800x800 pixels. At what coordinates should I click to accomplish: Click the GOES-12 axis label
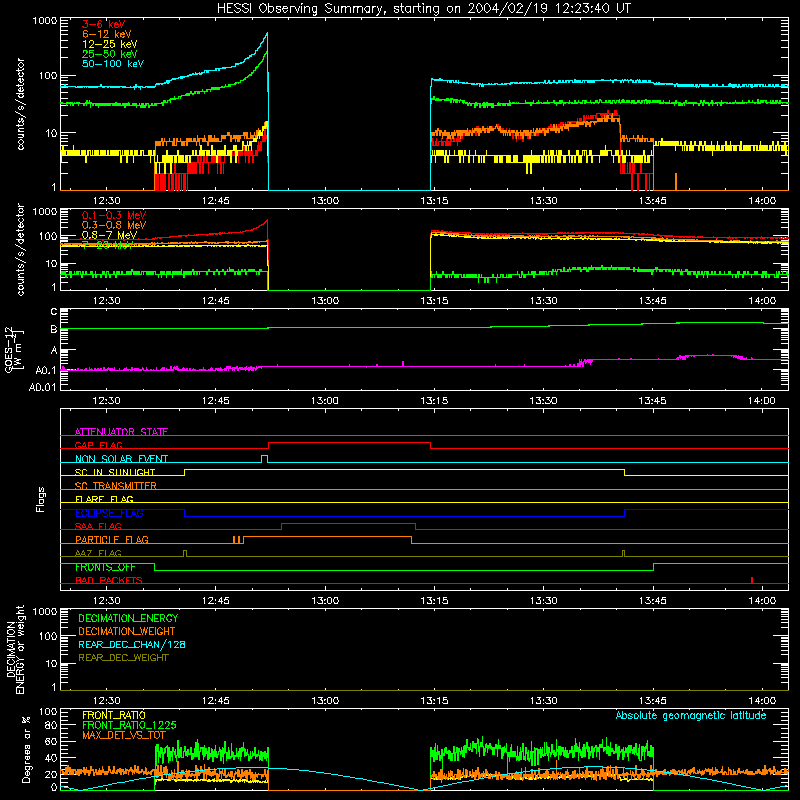(x=13, y=349)
